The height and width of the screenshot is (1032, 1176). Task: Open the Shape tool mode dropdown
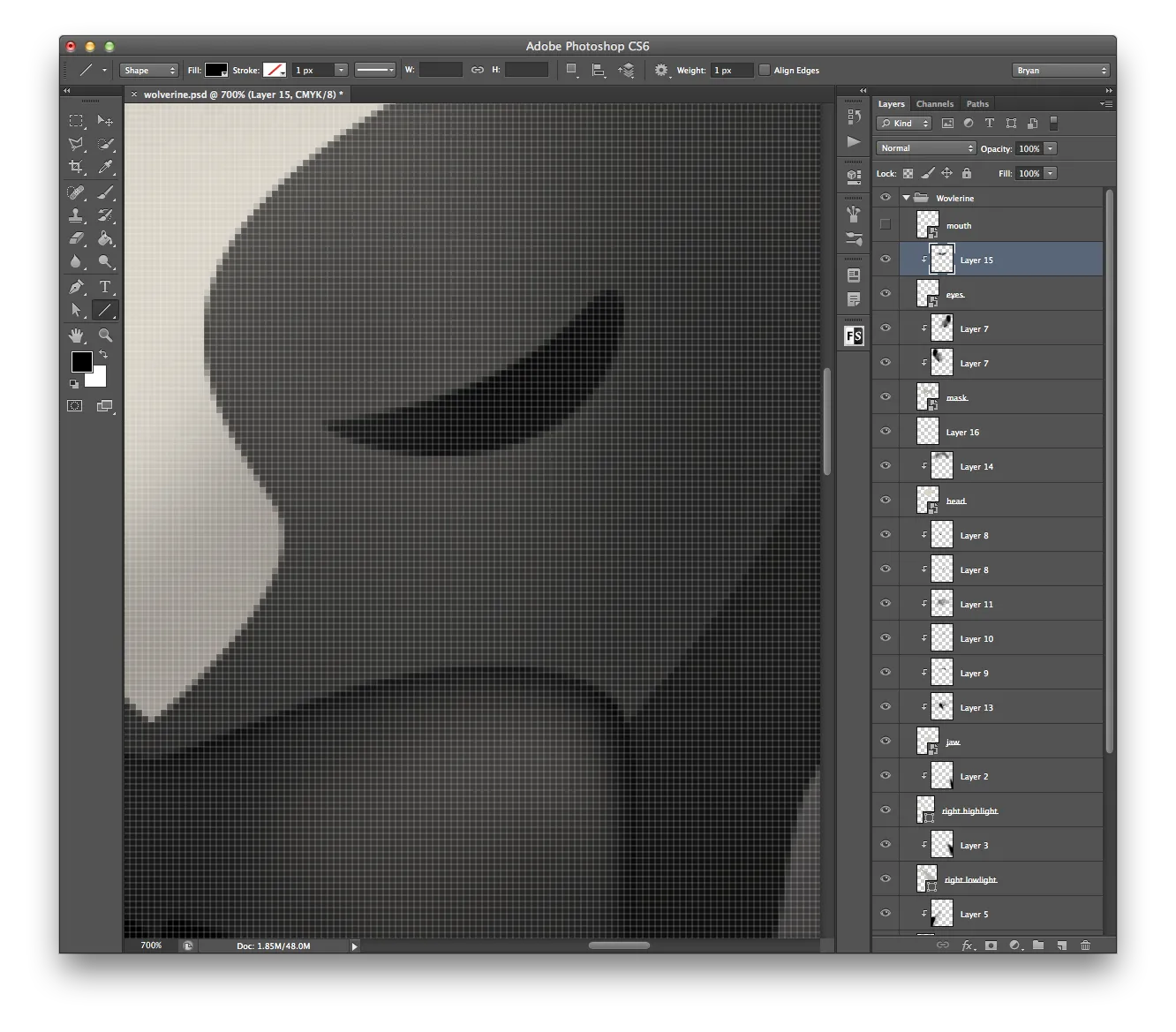point(149,70)
